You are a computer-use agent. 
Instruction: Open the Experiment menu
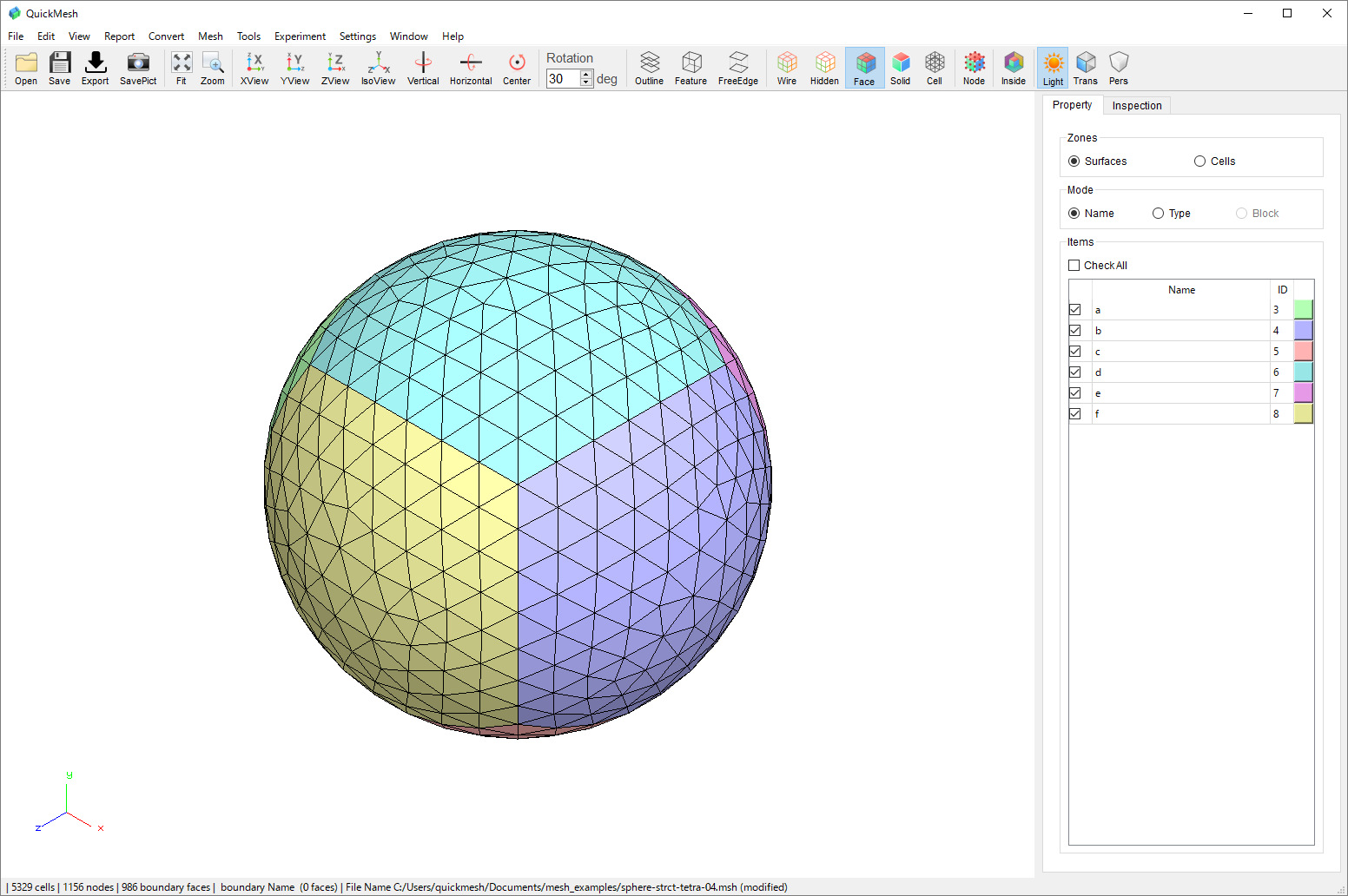[x=300, y=36]
